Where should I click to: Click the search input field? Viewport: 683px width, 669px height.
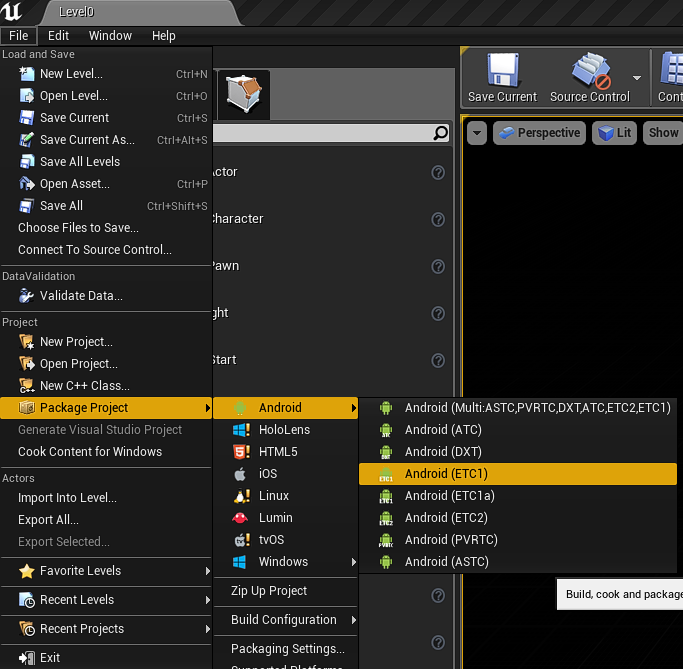(x=331, y=133)
